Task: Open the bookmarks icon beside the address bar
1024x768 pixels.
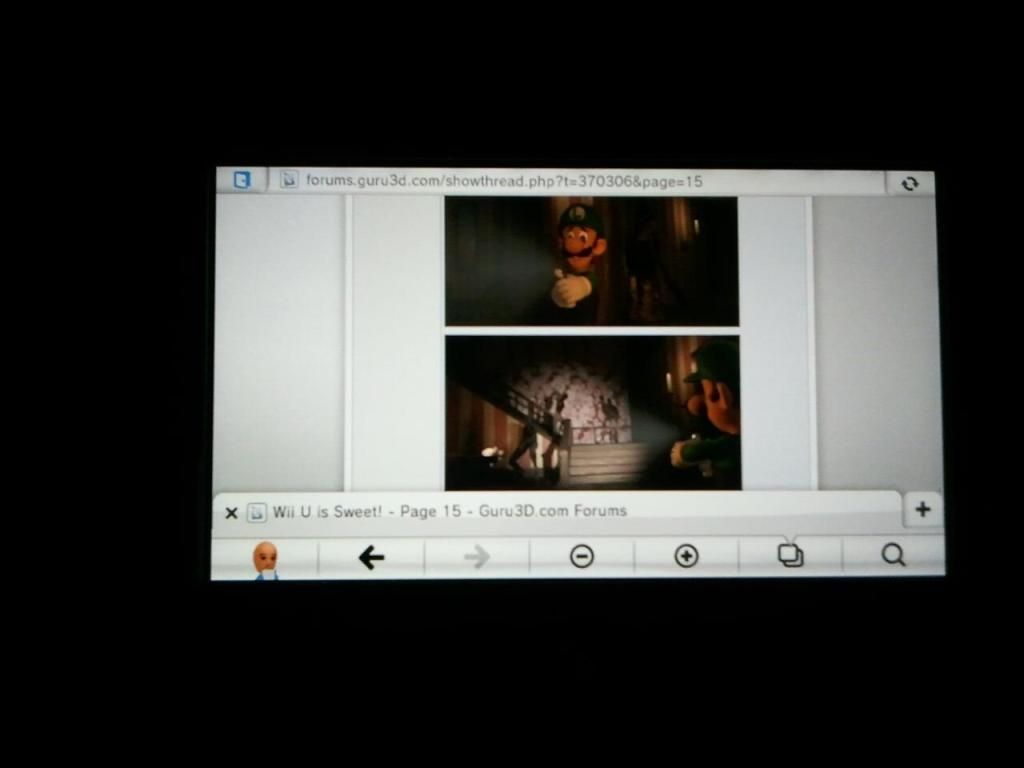Action: pyautogui.click(x=242, y=180)
